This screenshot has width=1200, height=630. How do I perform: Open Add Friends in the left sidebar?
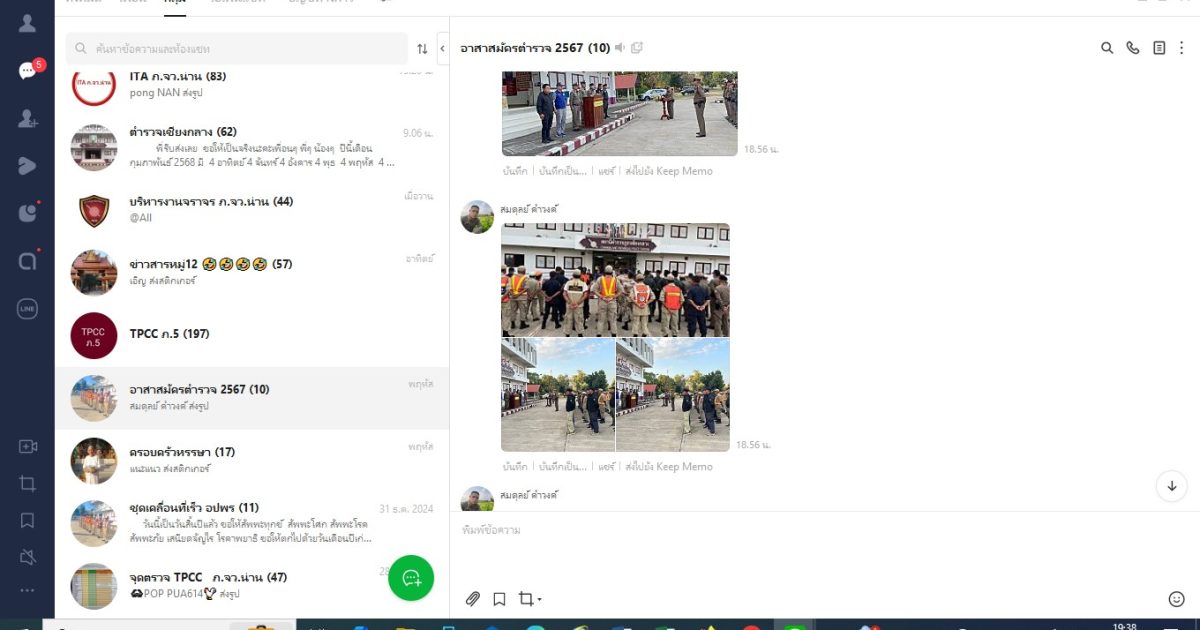pyautogui.click(x=27, y=118)
